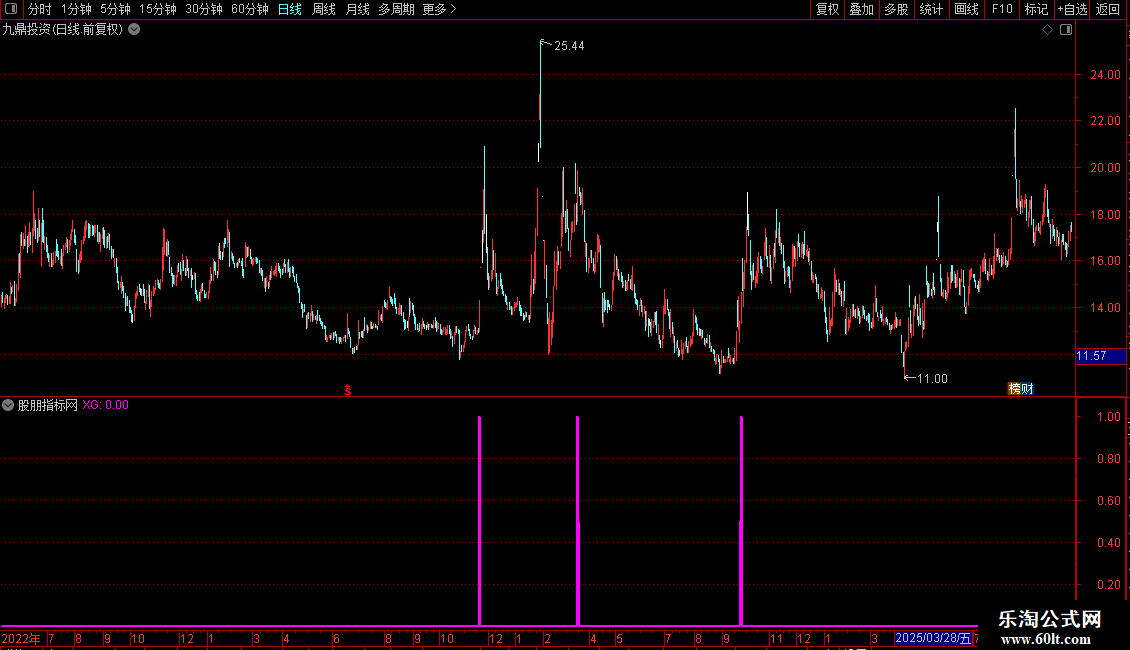Click the diamond icon above the chart
The image size is (1130, 650).
(1048, 30)
